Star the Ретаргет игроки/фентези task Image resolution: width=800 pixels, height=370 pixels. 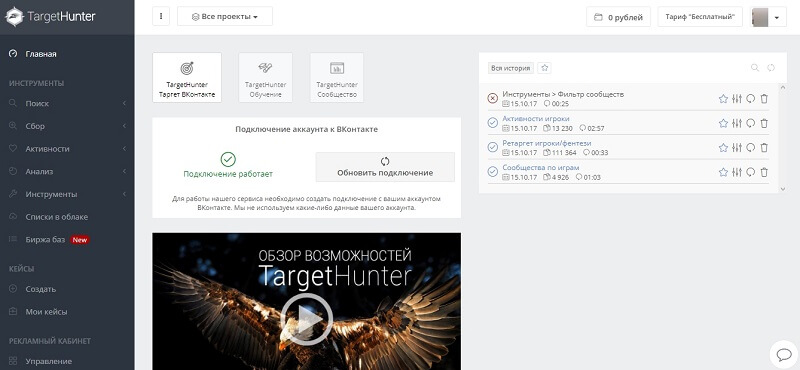click(723, 147)
